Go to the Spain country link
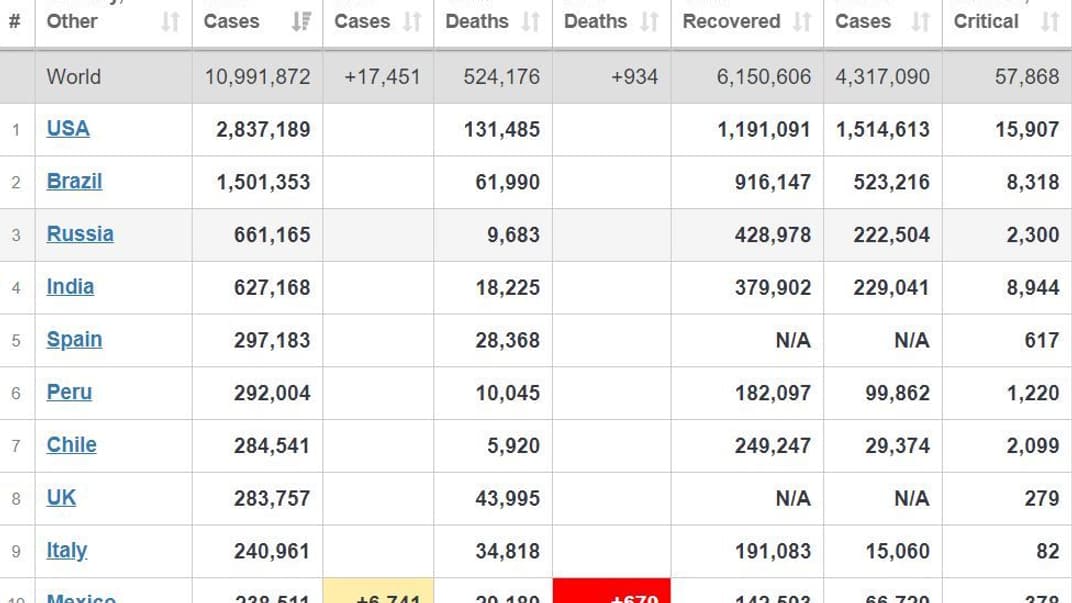 coord(74,339)
